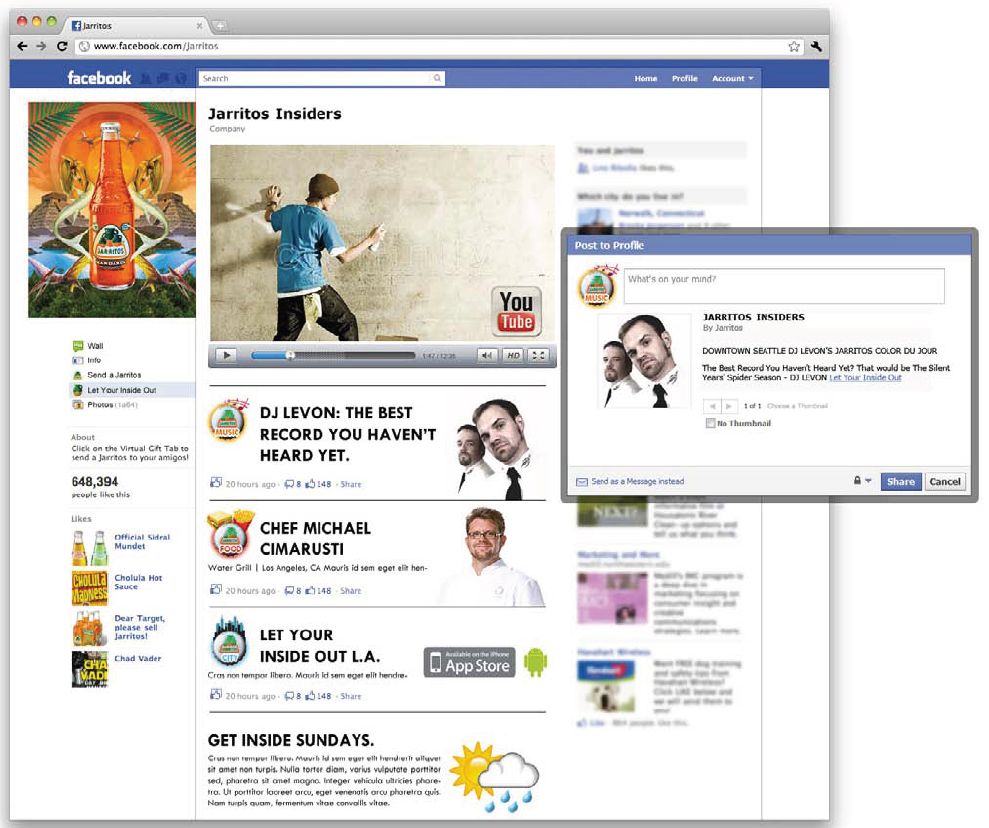Mute the video with the speaker icon

[x=487, y=356]
